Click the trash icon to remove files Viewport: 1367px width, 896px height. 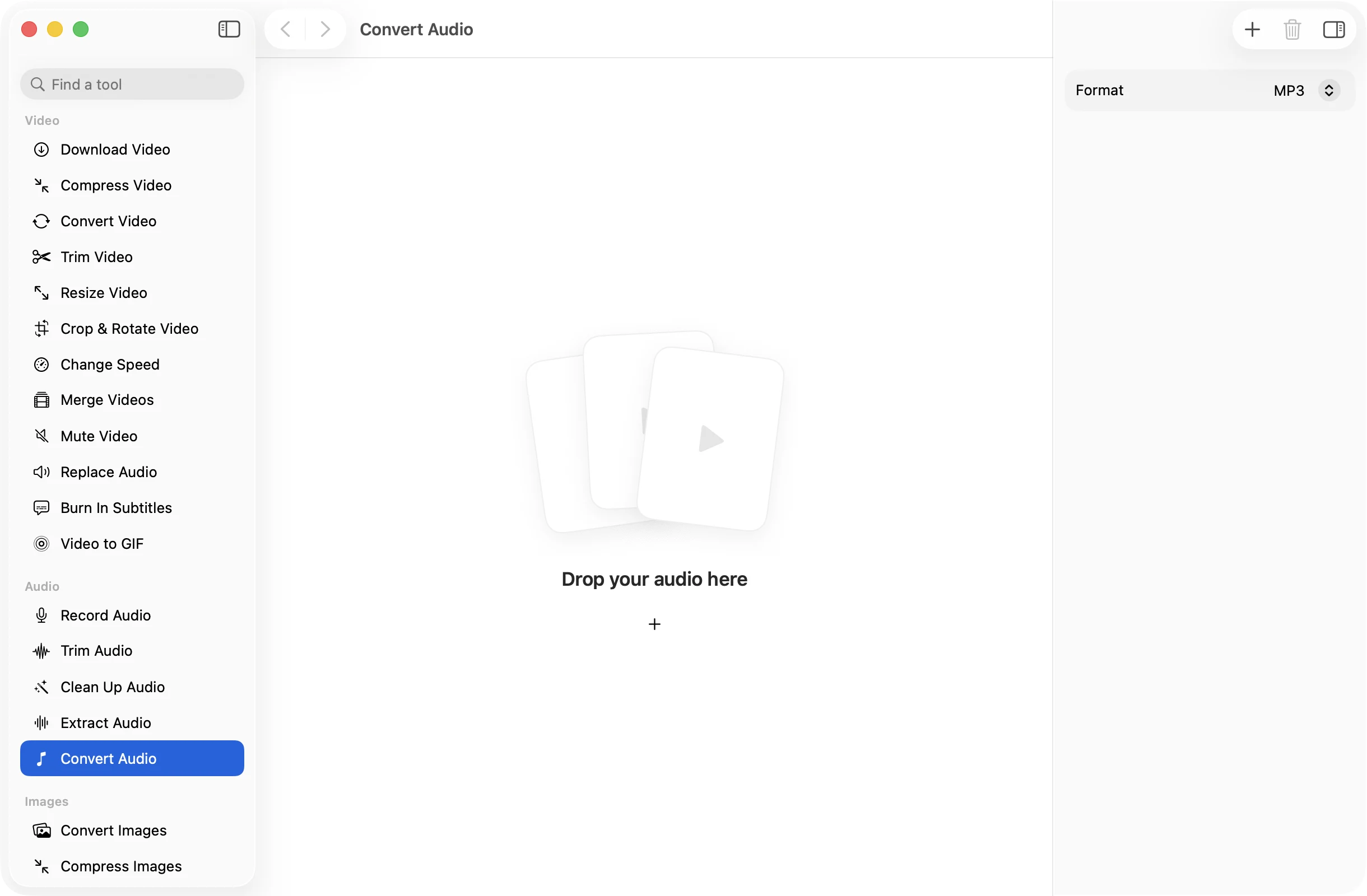[x=1292, y=29]
